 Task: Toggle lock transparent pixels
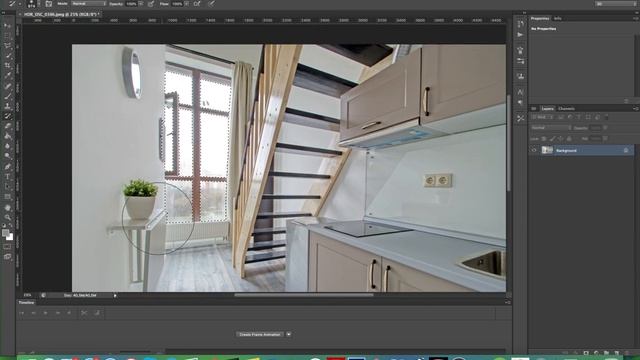click(544, 139)
